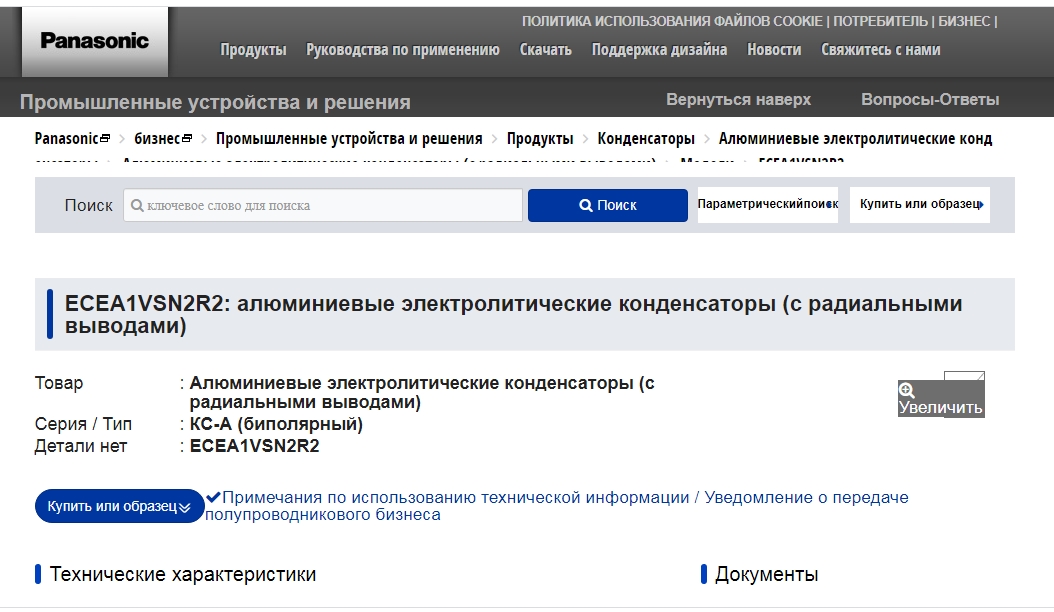Open Поддержка дизайна menu
1054x612 pixels.
tap(659, 49)
